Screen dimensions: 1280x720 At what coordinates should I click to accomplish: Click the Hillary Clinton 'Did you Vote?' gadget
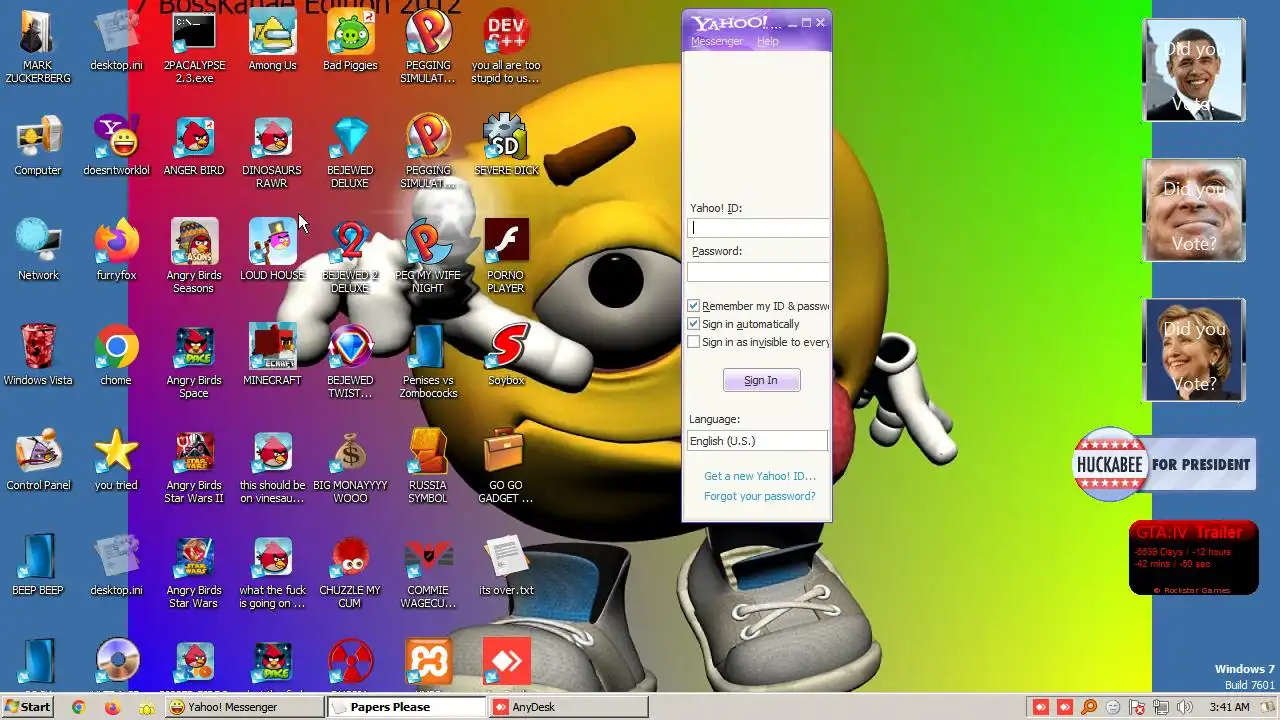[1194, 350]
